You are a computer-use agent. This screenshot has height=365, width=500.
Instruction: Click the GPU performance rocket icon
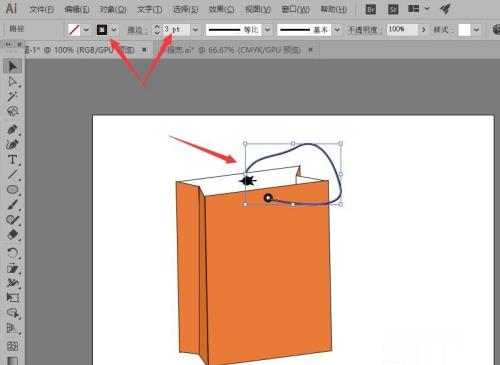point(445,9)
